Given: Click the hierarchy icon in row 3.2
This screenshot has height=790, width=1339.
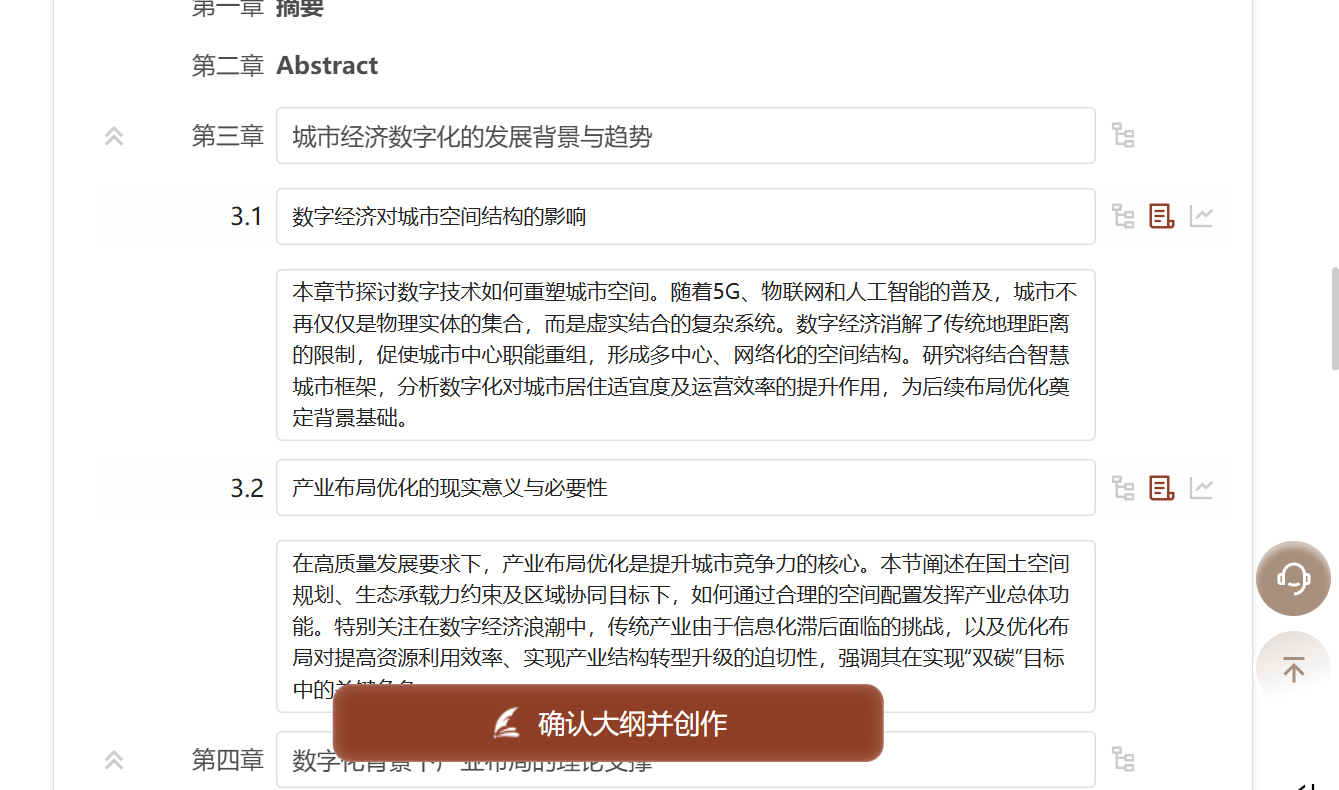Looking at the screenshot, I should (1123, 488).
